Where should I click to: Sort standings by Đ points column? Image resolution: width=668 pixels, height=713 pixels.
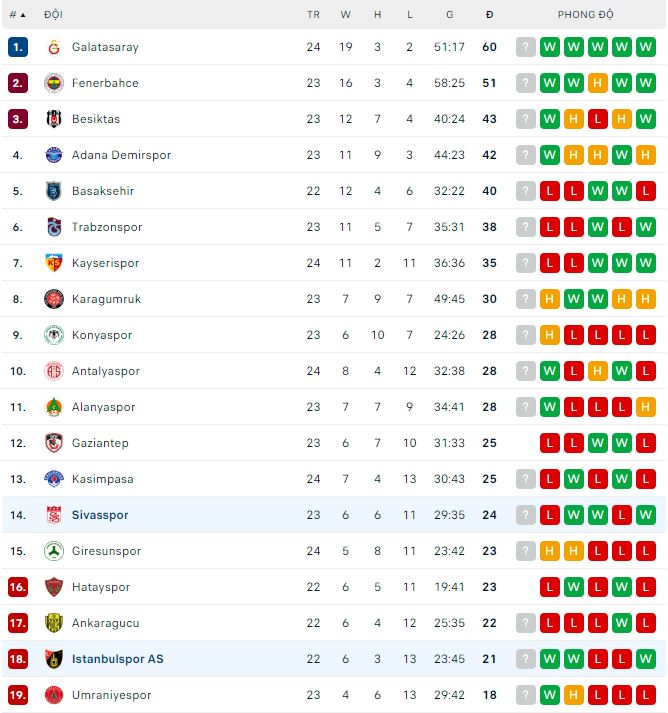489,15
